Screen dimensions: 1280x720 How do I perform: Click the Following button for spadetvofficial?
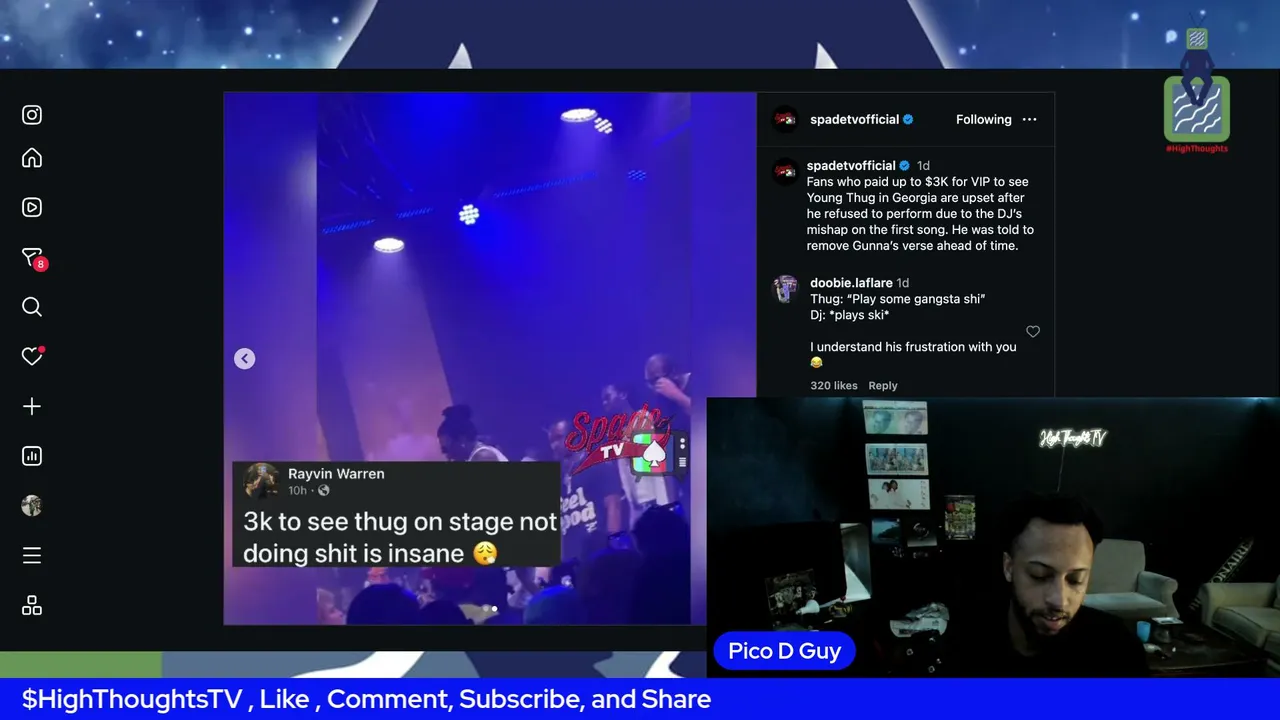coord(984,119)
